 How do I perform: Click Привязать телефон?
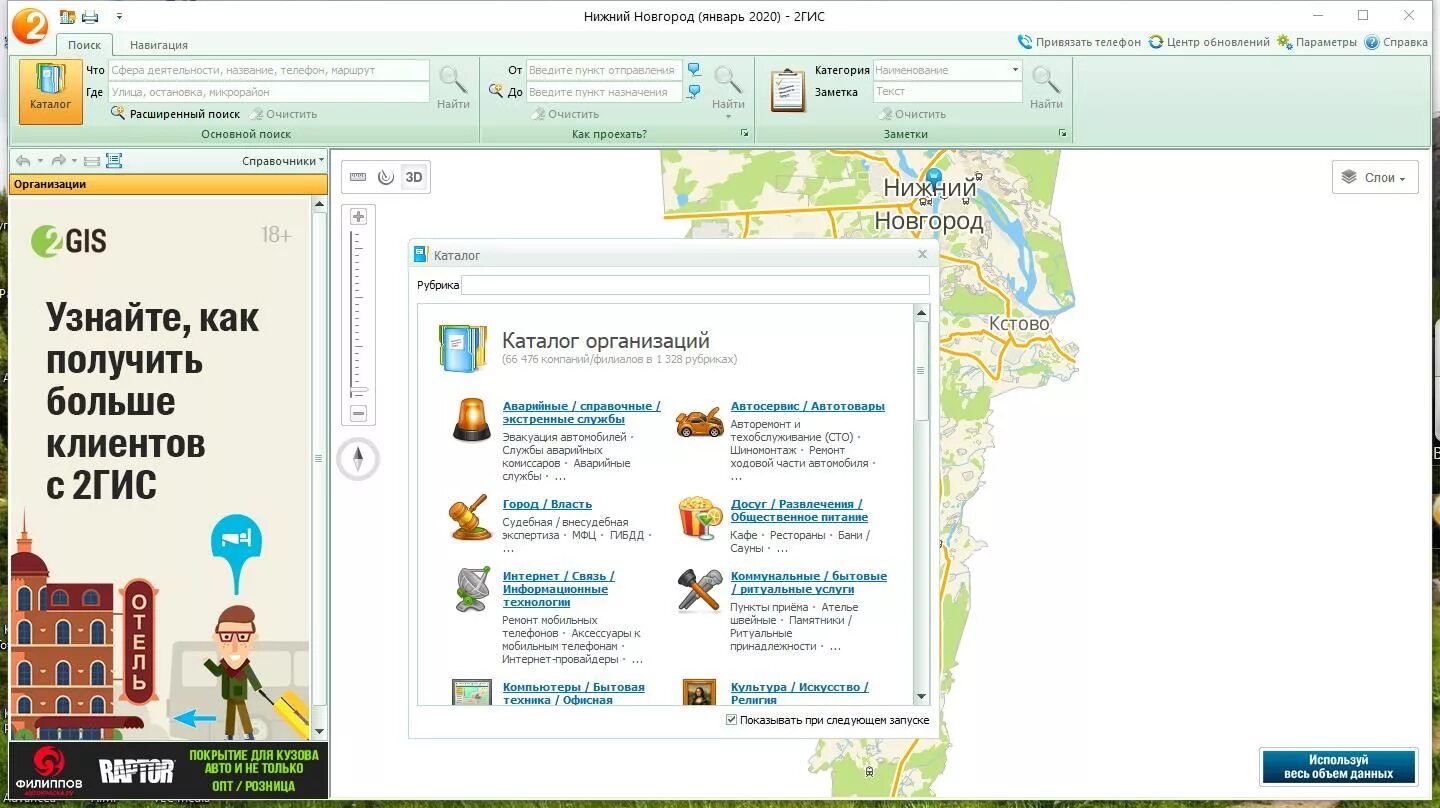[x=1079, y=42]
